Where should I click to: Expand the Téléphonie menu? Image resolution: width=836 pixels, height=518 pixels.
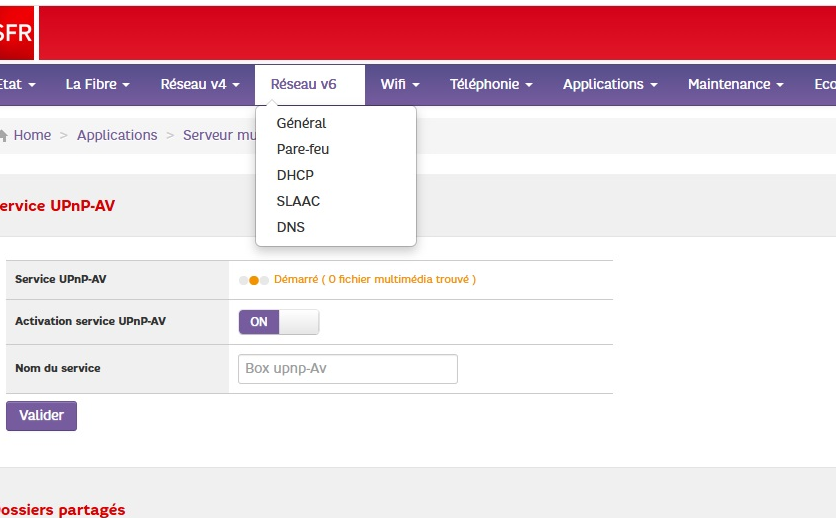click(x=491, y=85)
